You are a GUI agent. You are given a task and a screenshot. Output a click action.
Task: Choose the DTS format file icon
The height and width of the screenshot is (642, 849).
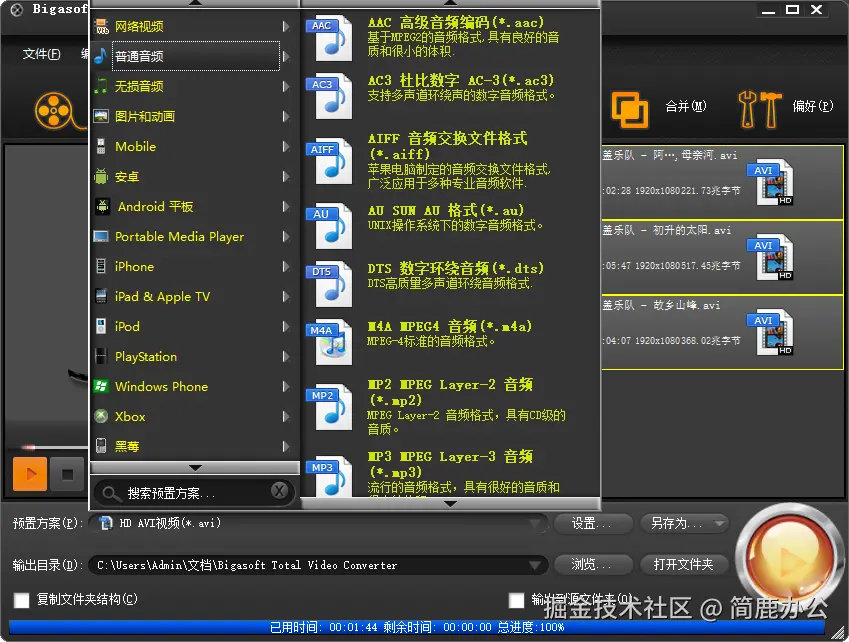coord(330,284)
